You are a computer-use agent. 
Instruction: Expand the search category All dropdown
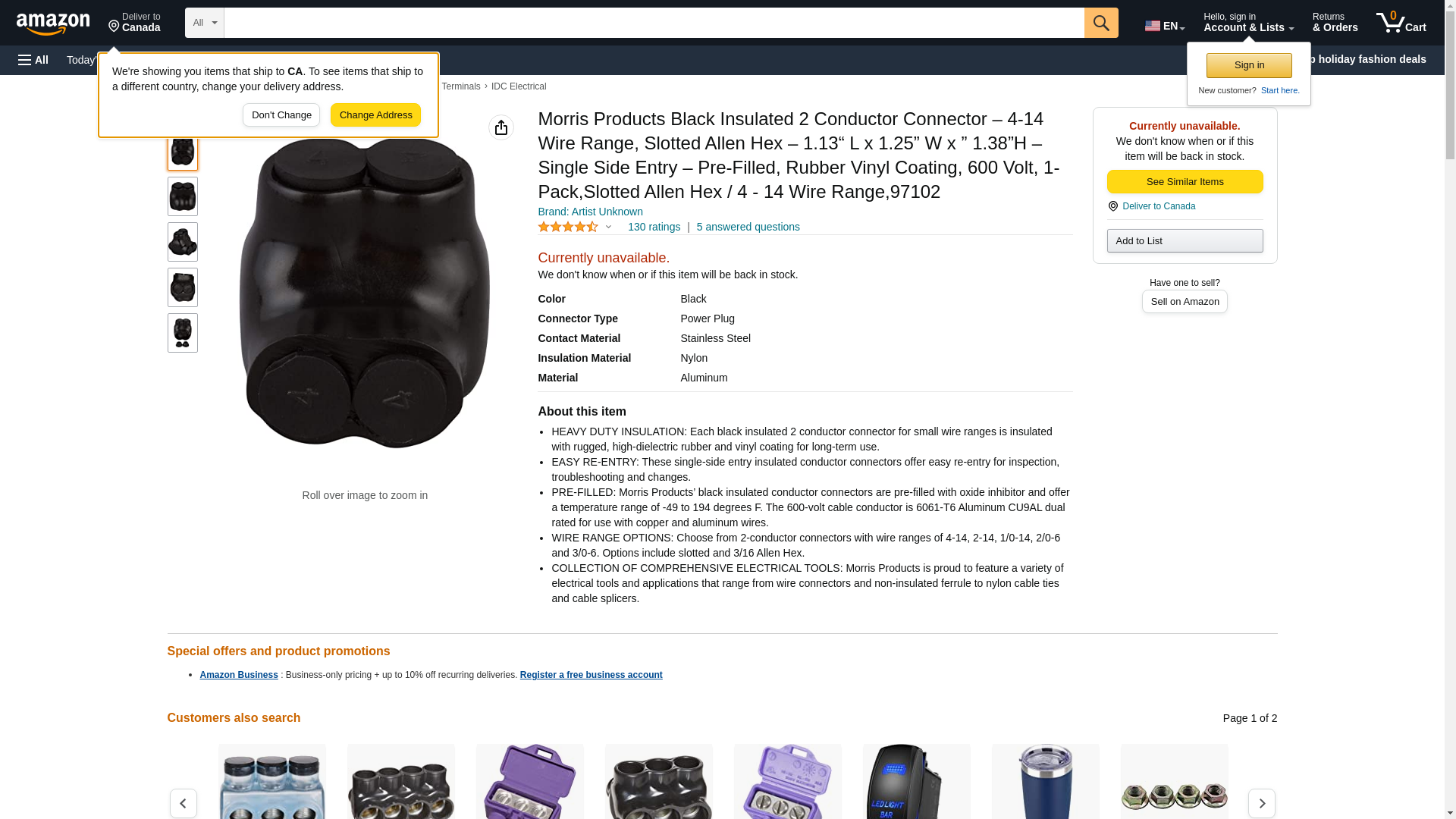tap(205, 23)
